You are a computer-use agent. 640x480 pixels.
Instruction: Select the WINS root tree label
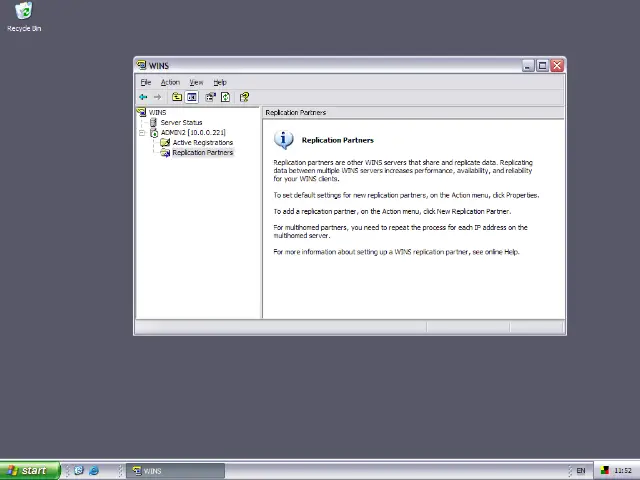(157, 112)
